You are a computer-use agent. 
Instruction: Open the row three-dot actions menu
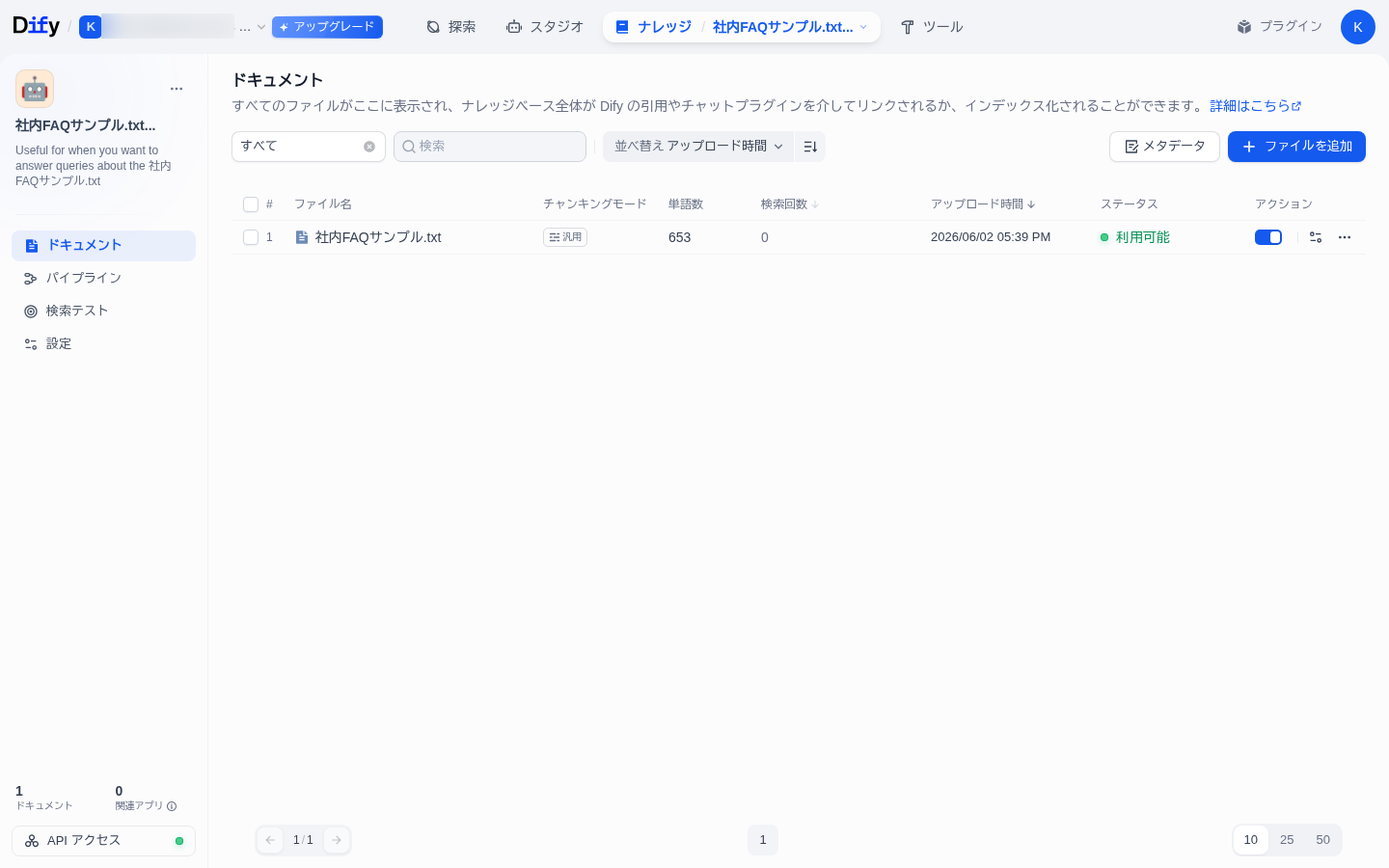(1345, 237)
